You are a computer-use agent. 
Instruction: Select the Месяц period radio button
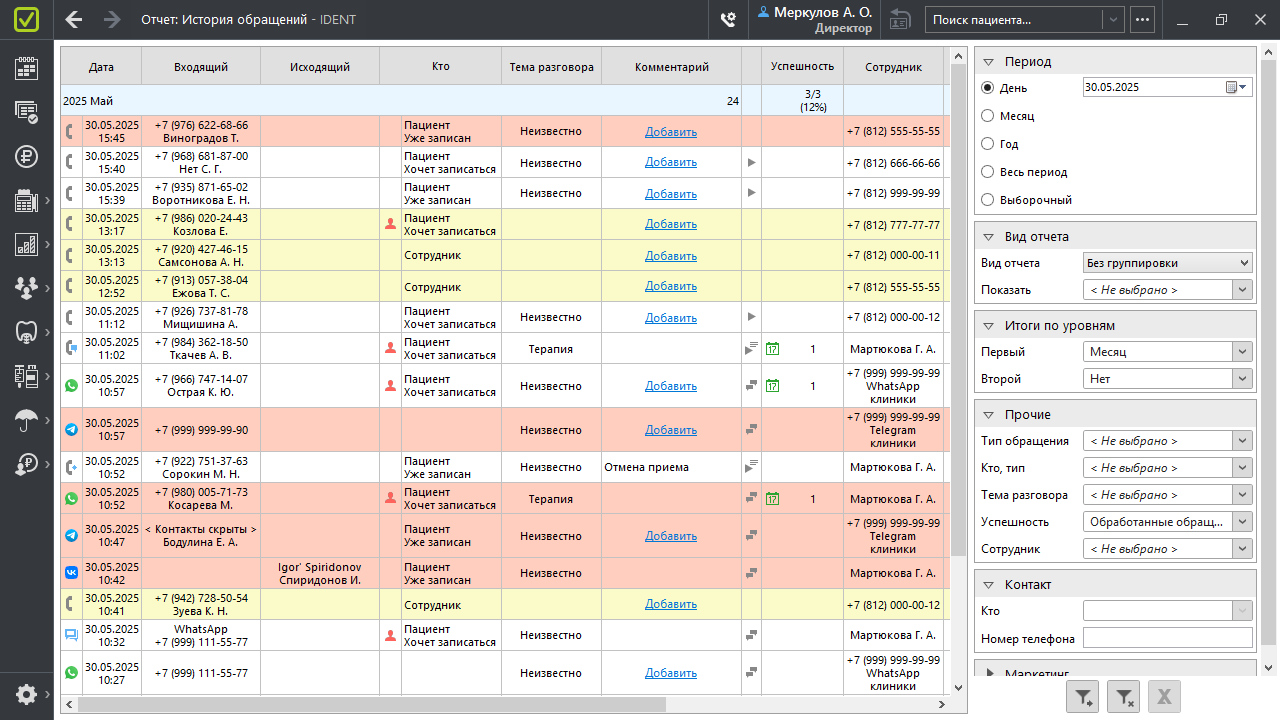pos(988,116)
